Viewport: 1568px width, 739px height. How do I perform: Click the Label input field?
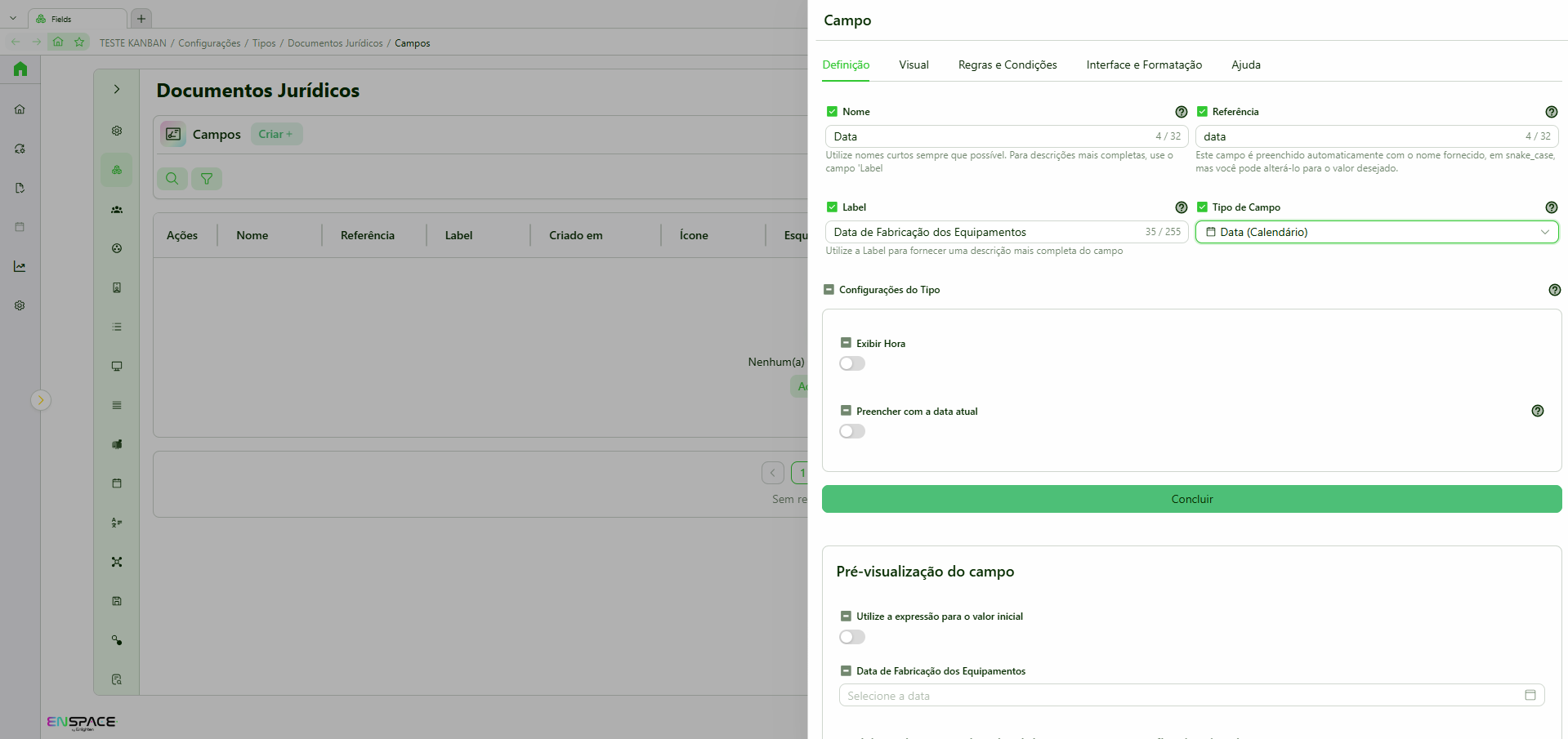point(1006,232)
